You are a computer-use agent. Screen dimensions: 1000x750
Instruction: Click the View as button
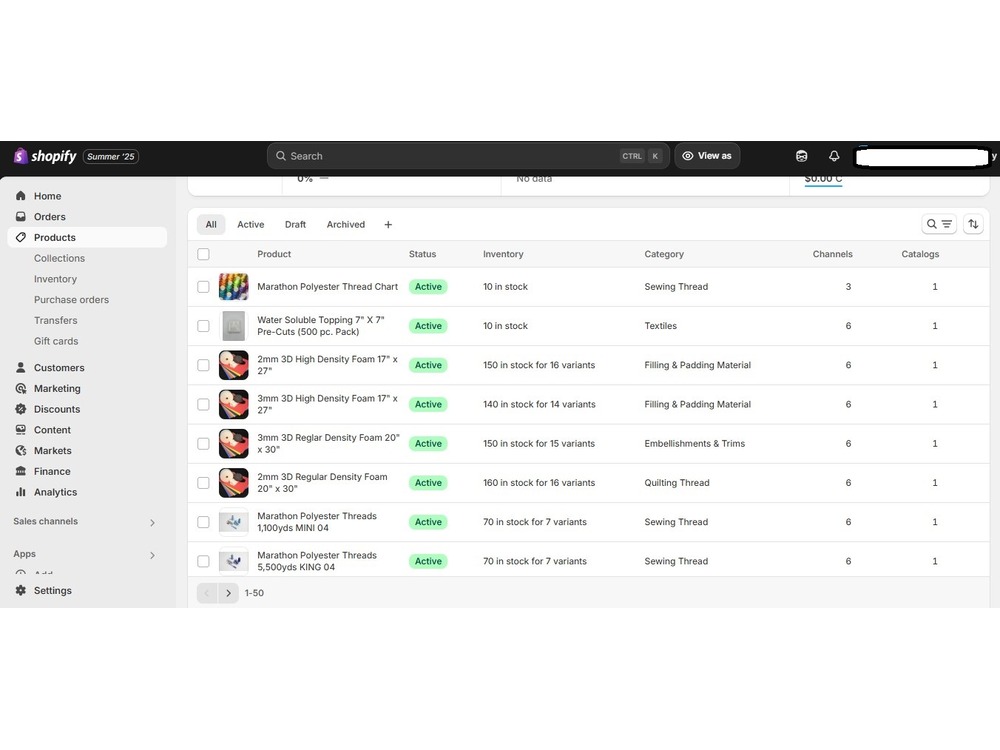[x=707, y=156]
